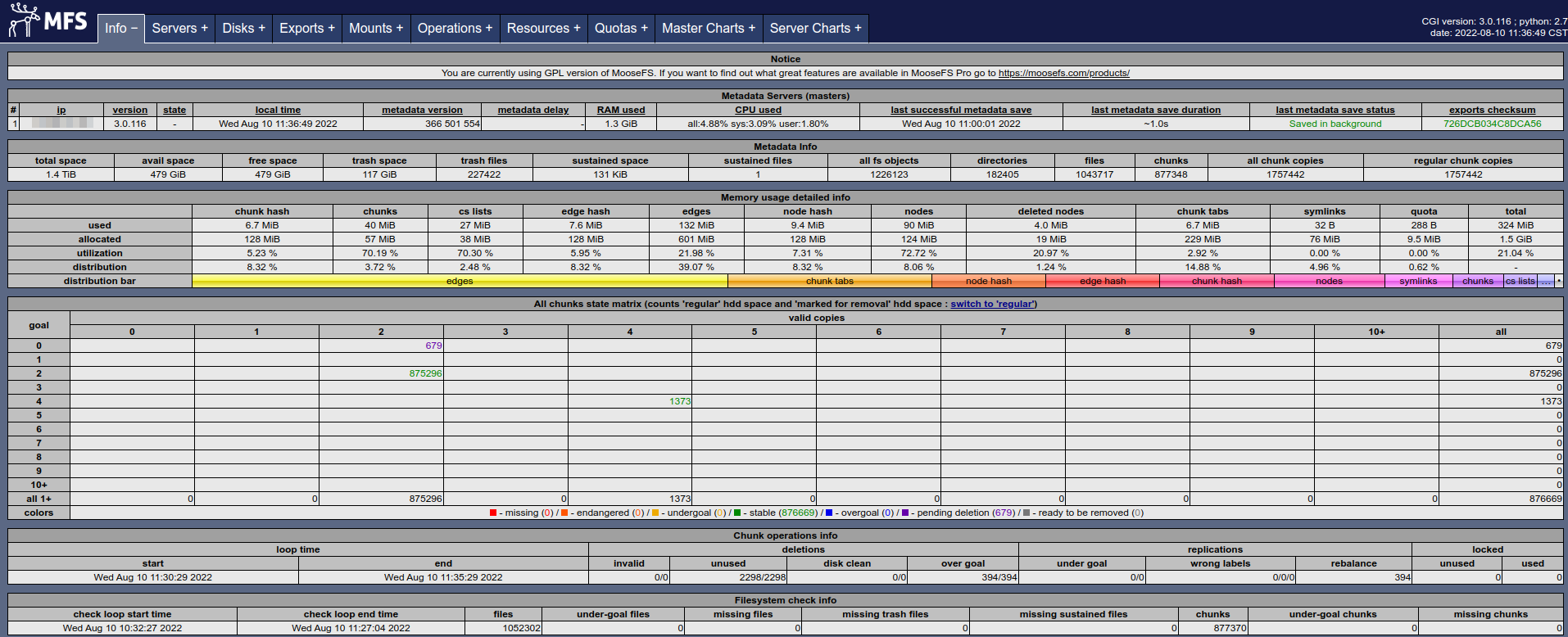Sort by the metadata delay header
Screen dimensions: 1568x637
533,110
